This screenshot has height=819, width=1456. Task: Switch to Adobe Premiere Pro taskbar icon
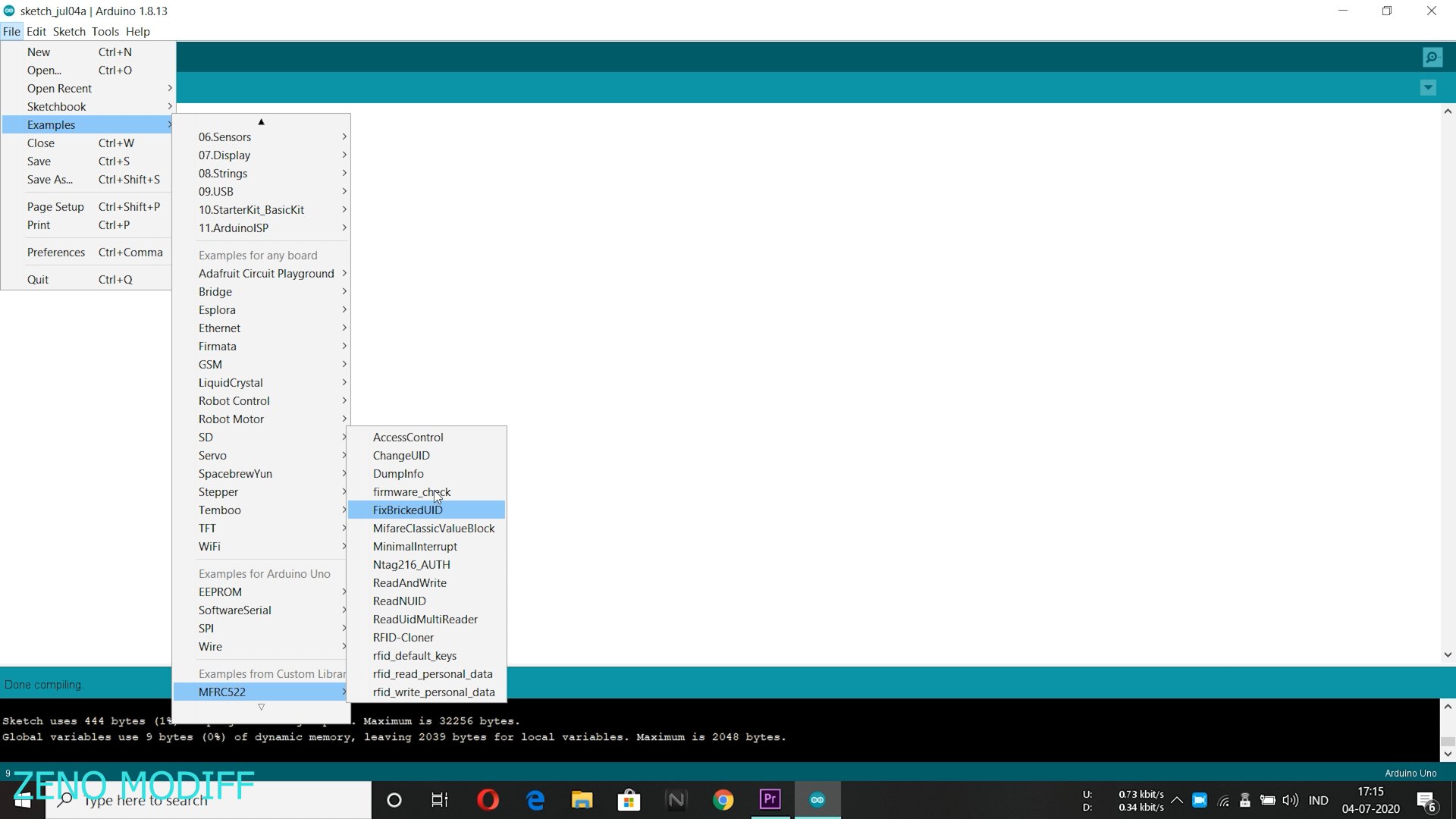tap(770, 800)
